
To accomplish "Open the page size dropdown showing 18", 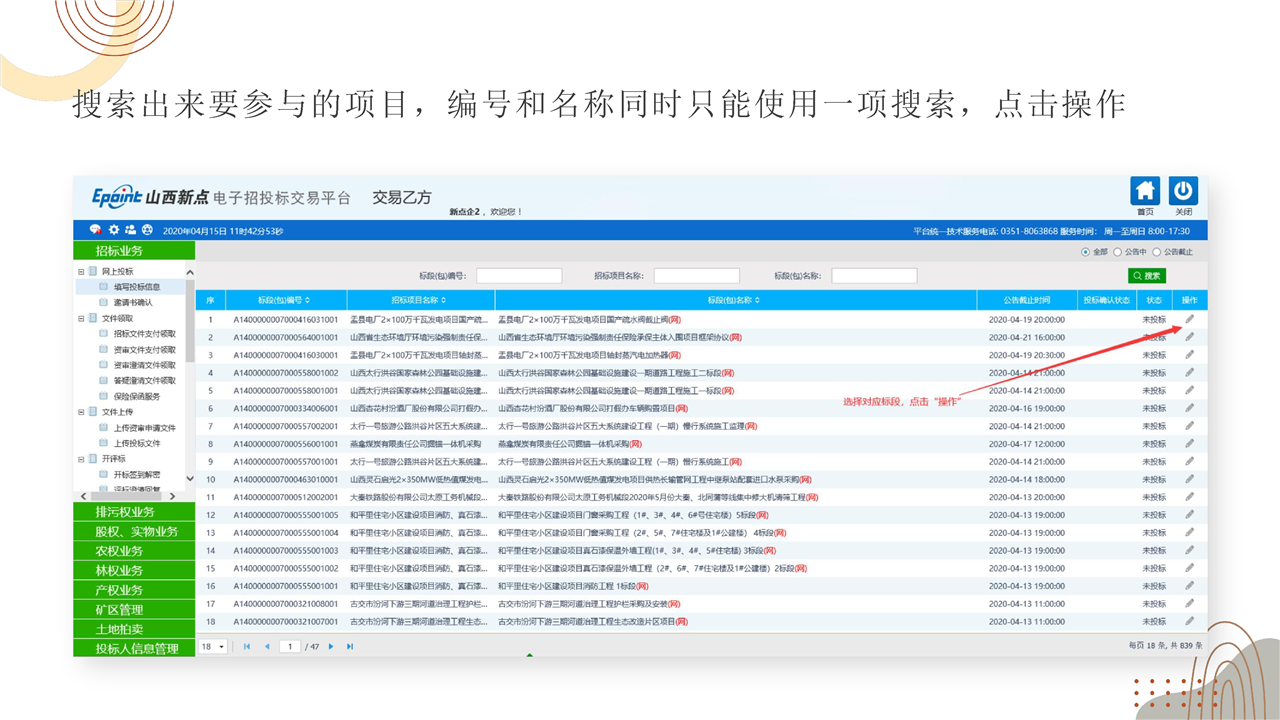I will (213, 647).
